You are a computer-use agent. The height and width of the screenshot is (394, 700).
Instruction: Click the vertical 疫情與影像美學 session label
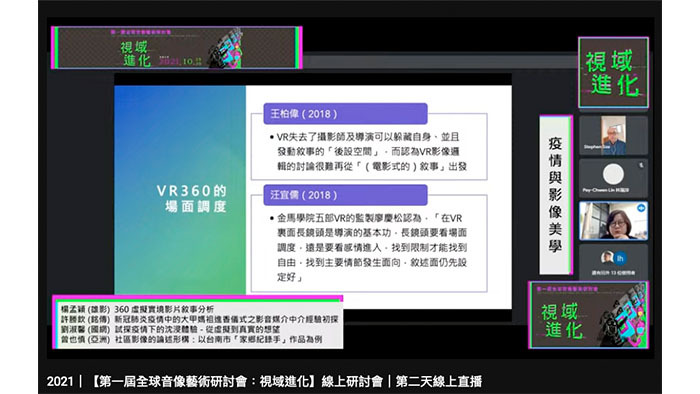[x=555, y=195]
